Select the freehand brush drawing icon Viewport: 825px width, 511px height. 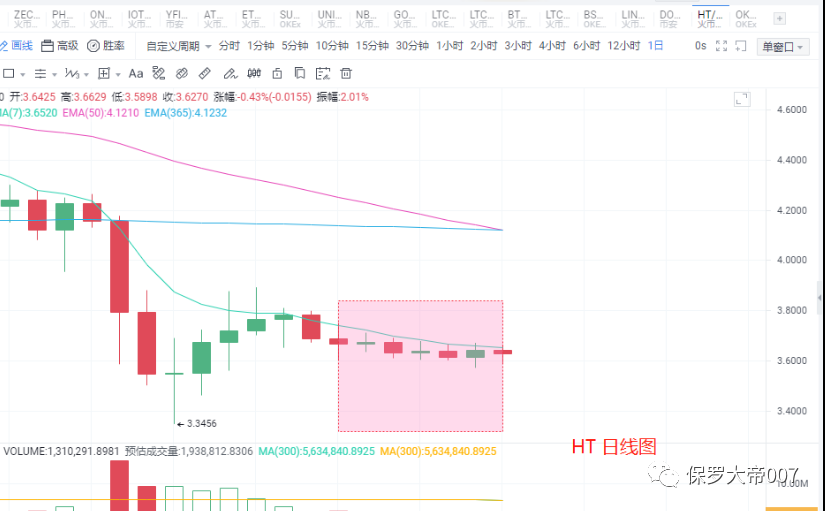[230, 74]
